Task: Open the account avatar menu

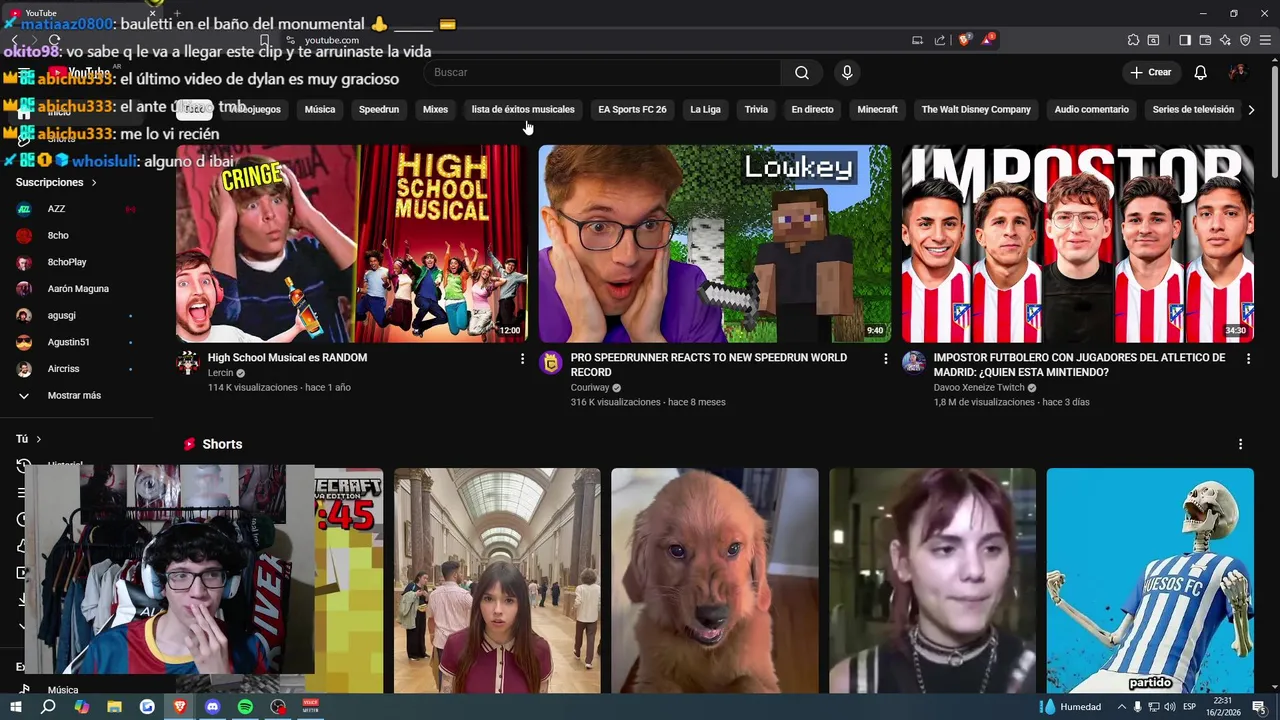Action: click(1237, 72)
